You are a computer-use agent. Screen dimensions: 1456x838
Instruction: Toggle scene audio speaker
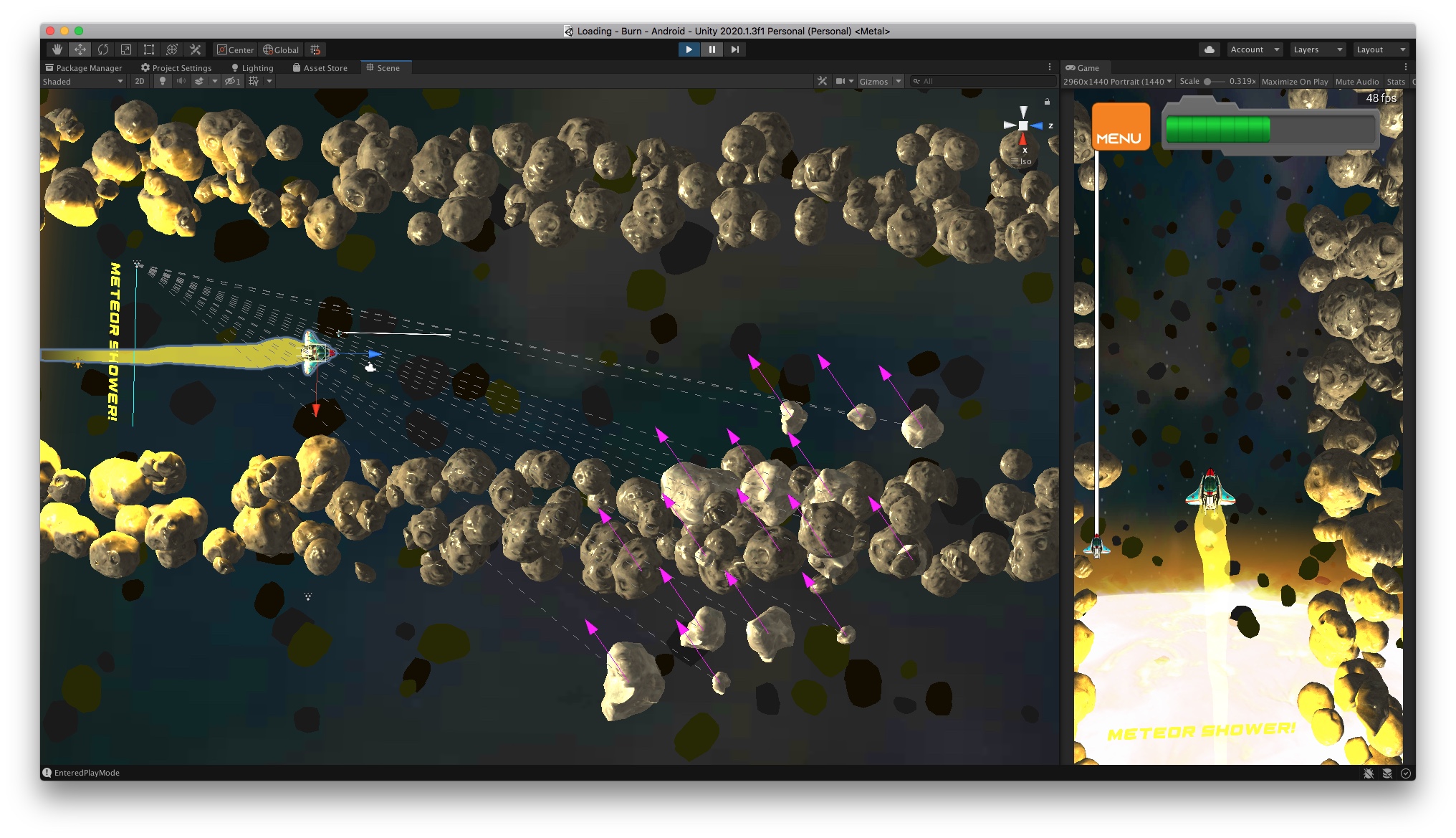click(x=181, y=81)
